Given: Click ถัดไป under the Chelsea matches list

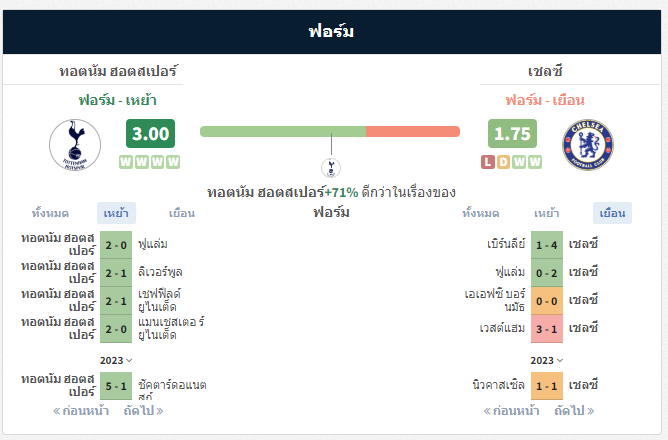Looking at the screenshot, I should pyautogui.click(x=574, y=411).
